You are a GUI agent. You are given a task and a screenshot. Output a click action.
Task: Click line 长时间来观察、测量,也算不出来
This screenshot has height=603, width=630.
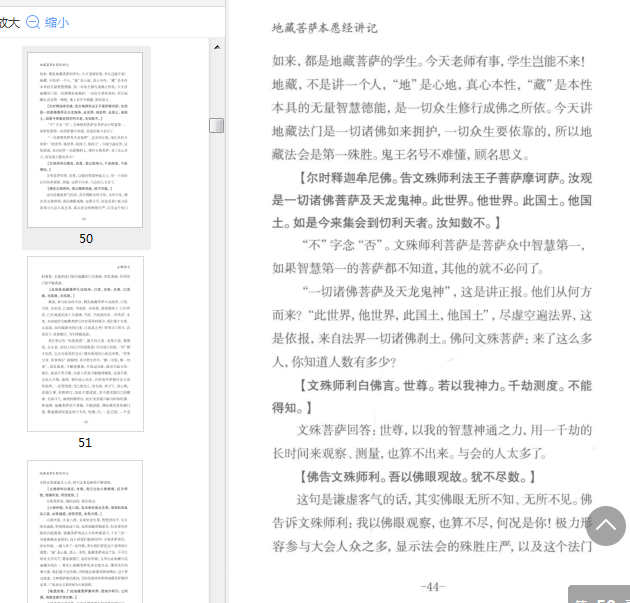pos(409,454)
